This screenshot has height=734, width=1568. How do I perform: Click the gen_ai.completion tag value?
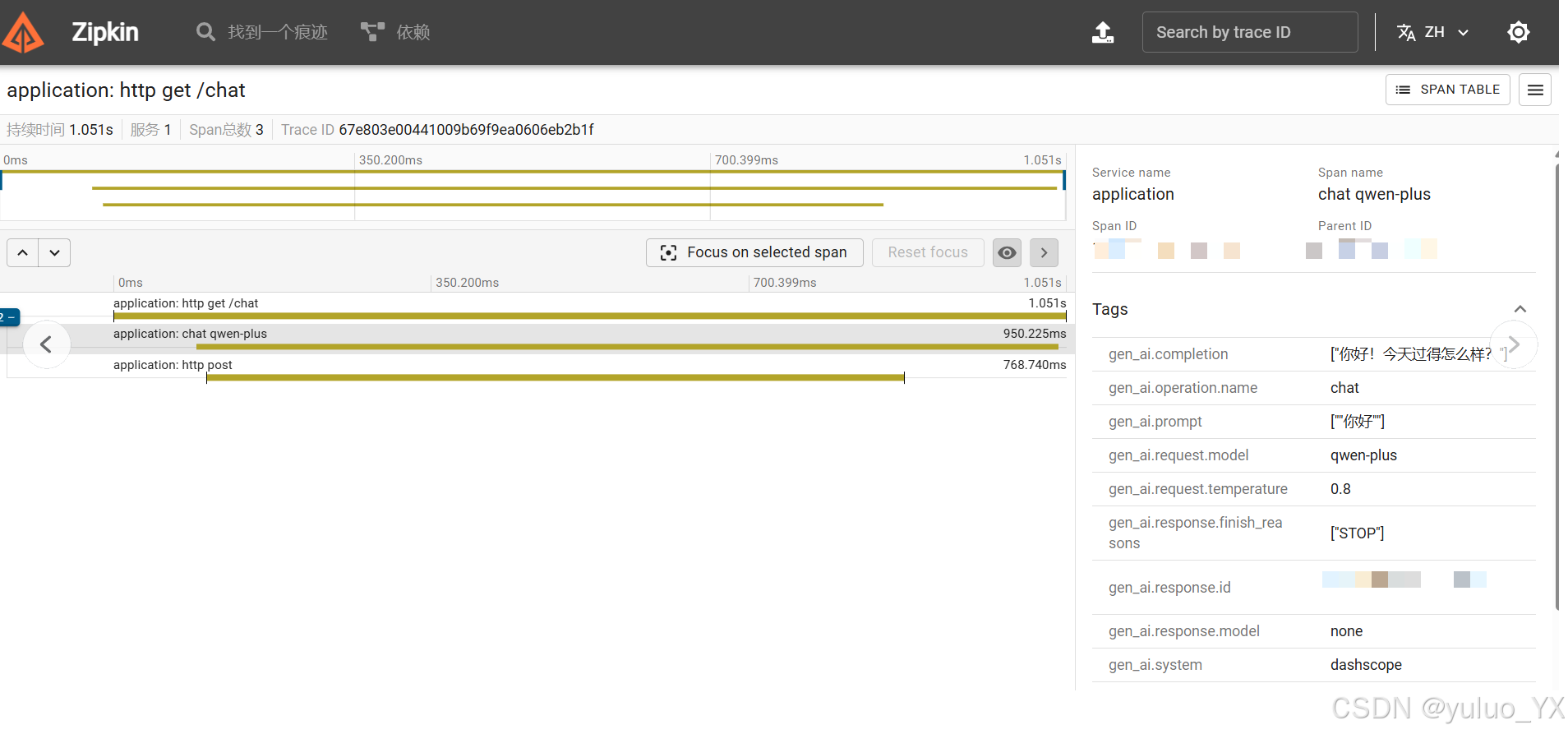1418,354
